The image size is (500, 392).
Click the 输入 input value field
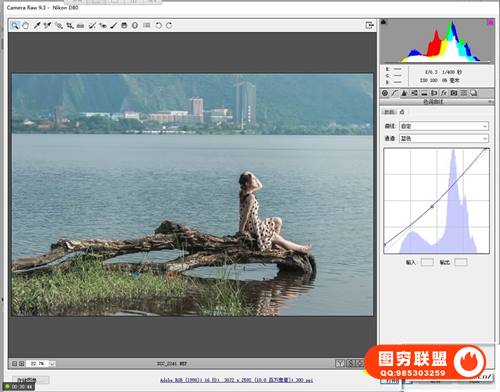point(427,262)
